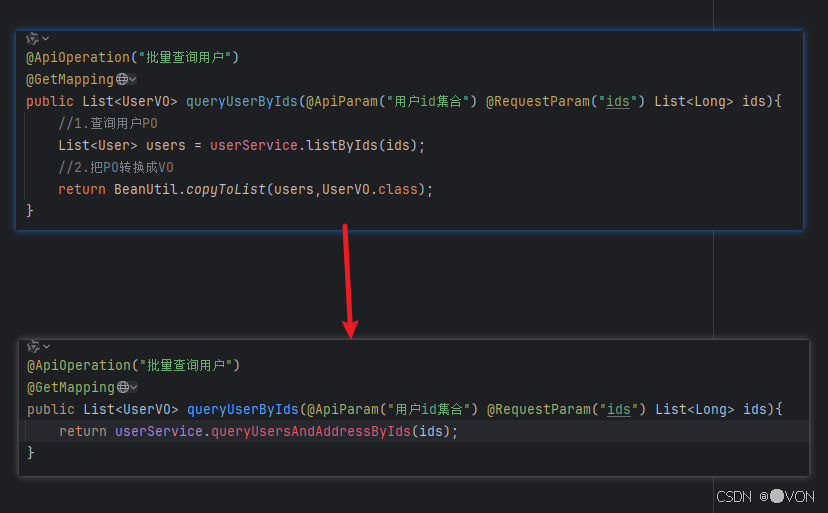
Task: Select @ApiOperation annotation in the upper snippet
Action: [x=78, y=57]
